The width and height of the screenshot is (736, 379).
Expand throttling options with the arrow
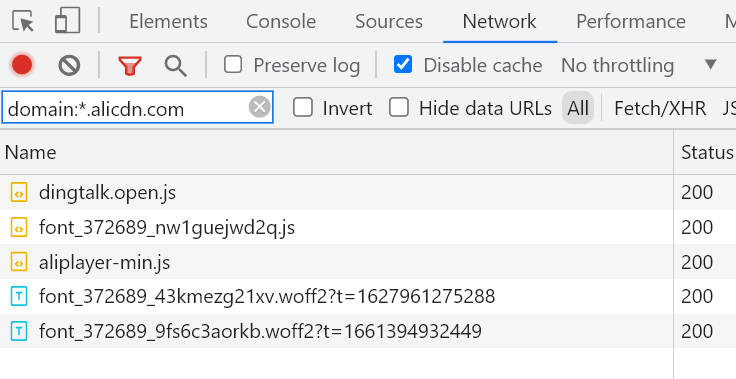pyautogui.click(x=711, y=64)
